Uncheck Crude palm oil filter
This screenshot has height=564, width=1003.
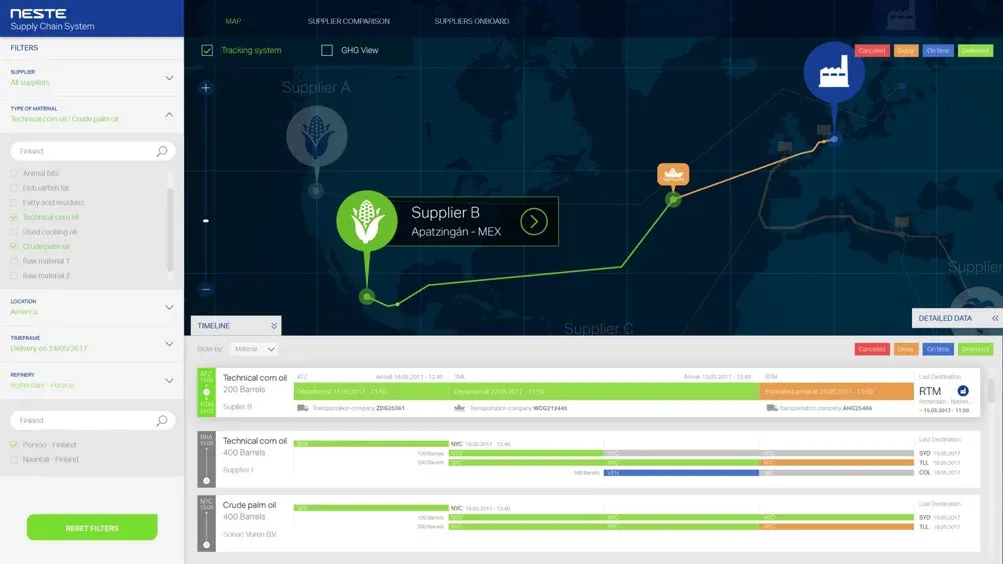pos(14,246)
